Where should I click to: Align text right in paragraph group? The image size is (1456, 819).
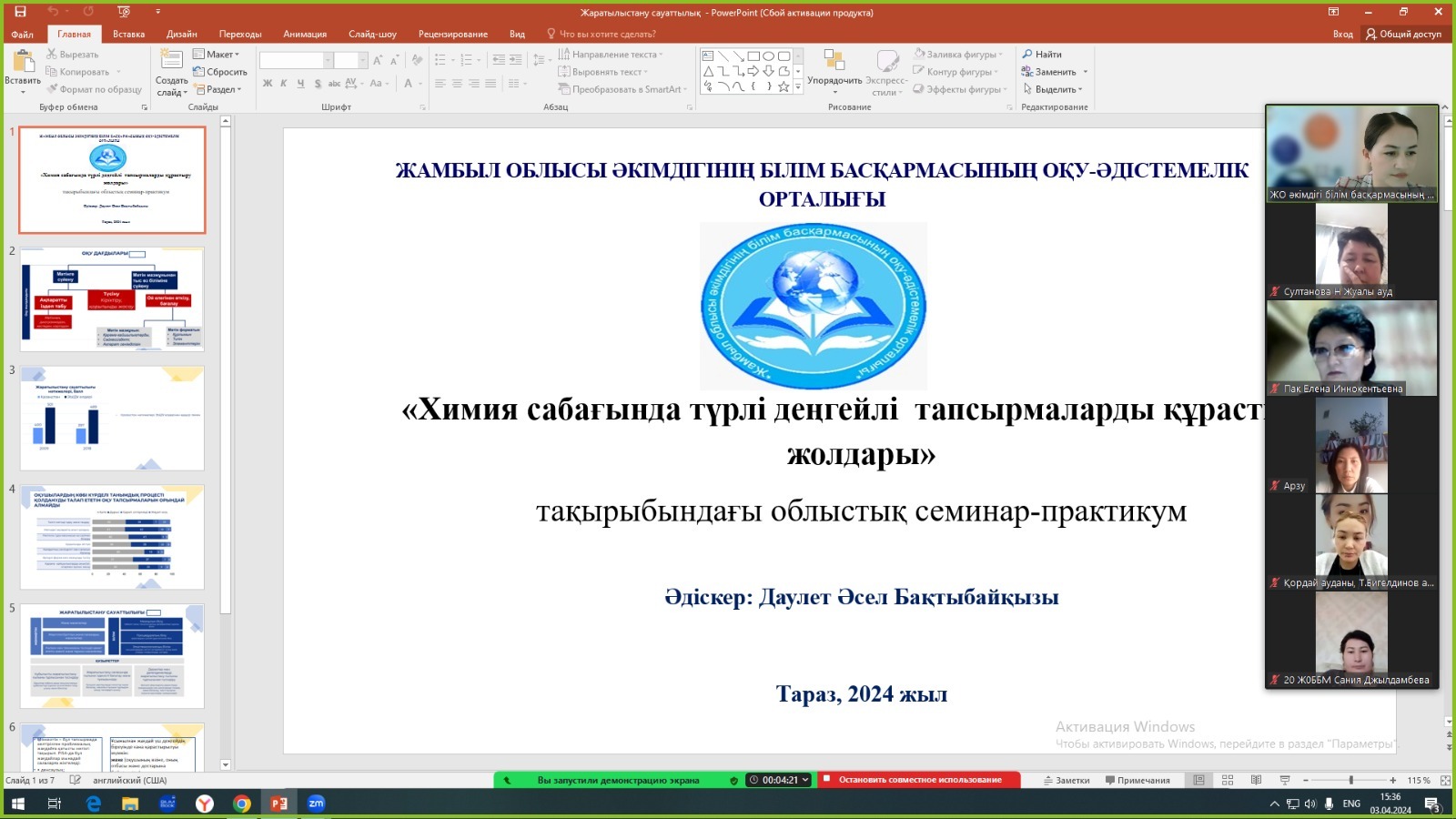coord(473,84)
